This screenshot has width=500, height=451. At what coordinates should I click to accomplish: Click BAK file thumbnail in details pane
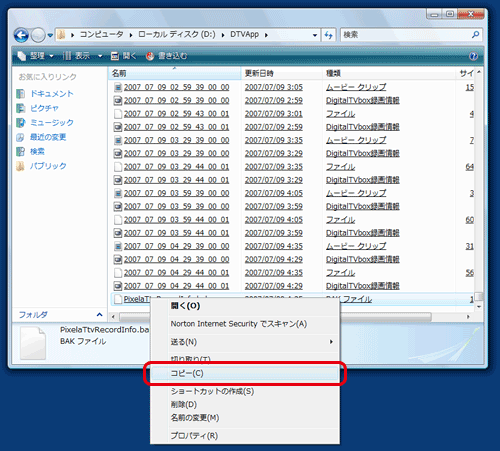coord(32,343)
